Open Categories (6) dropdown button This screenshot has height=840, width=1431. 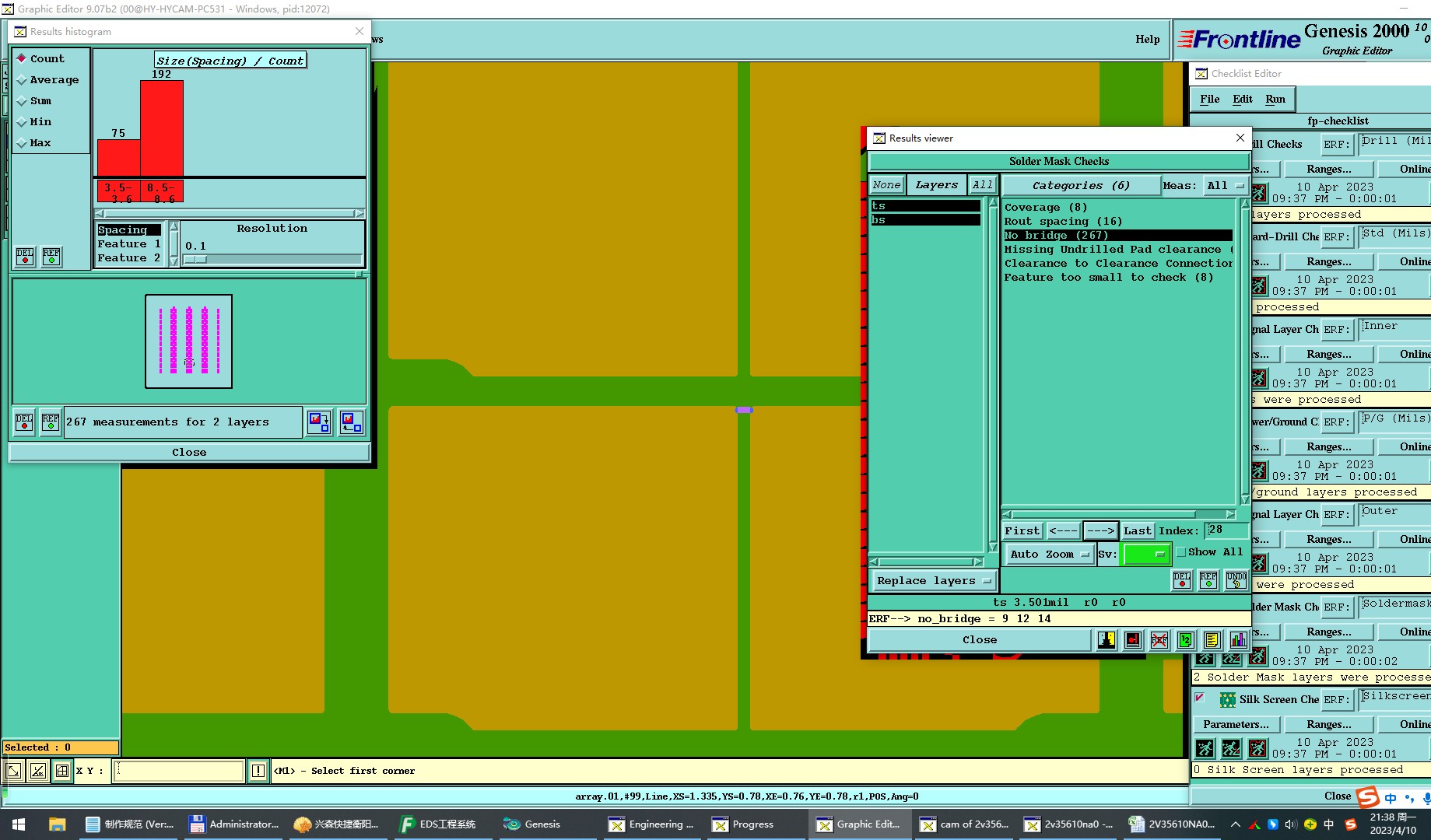(1080, 185)
